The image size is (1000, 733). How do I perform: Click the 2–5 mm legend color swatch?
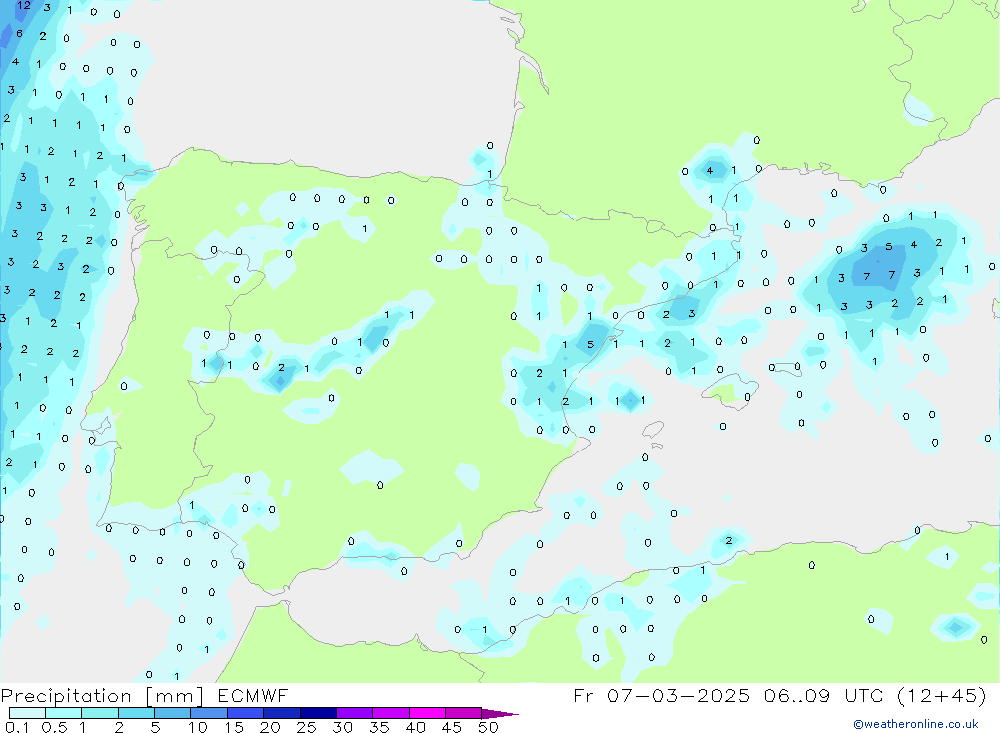tap(136, 713)
